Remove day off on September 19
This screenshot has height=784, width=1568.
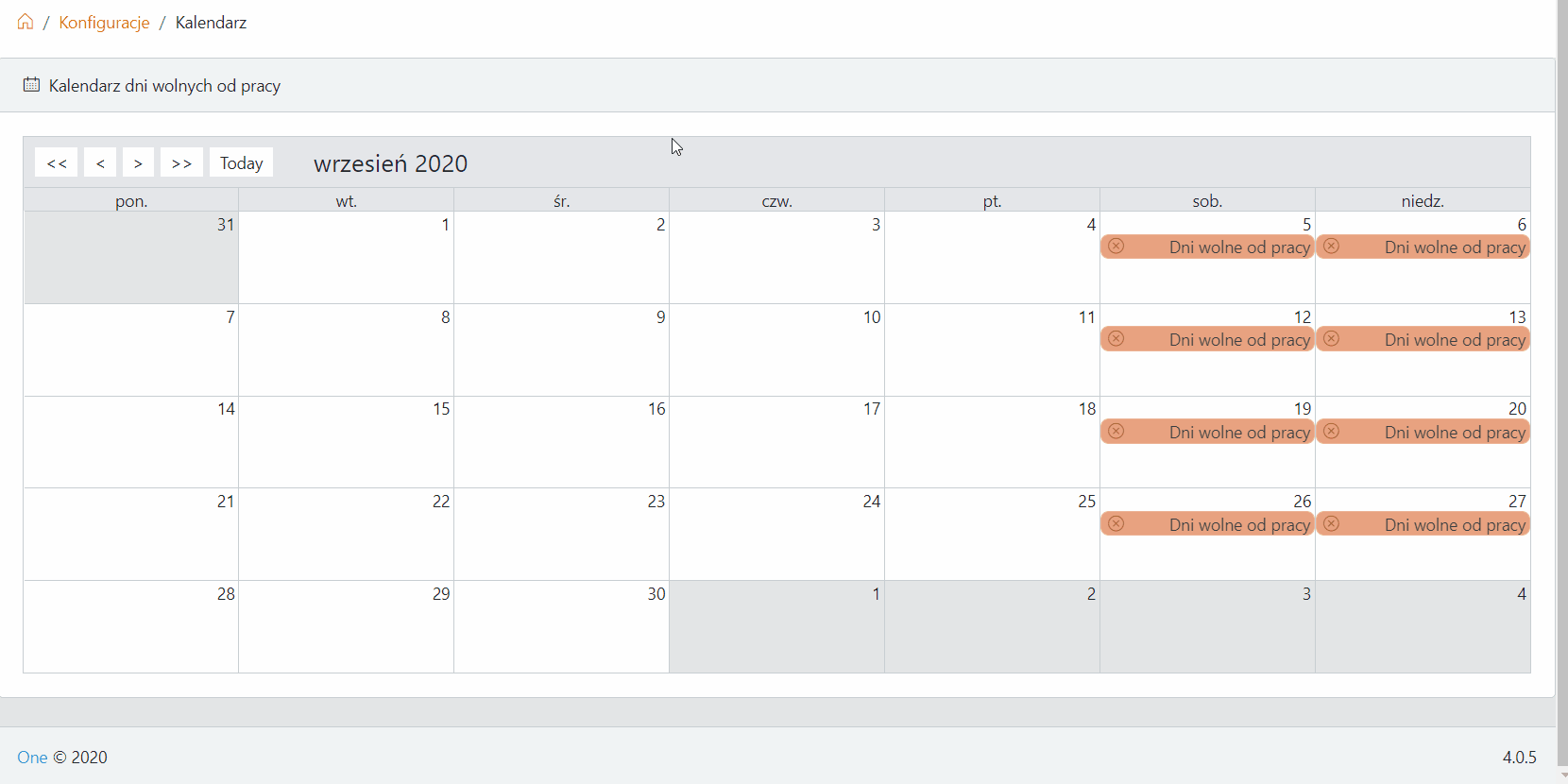point(1116,432)
